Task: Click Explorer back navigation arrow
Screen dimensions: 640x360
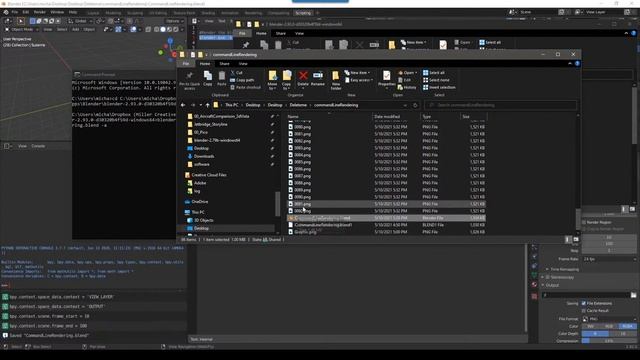Action: (x=183, y=105)
